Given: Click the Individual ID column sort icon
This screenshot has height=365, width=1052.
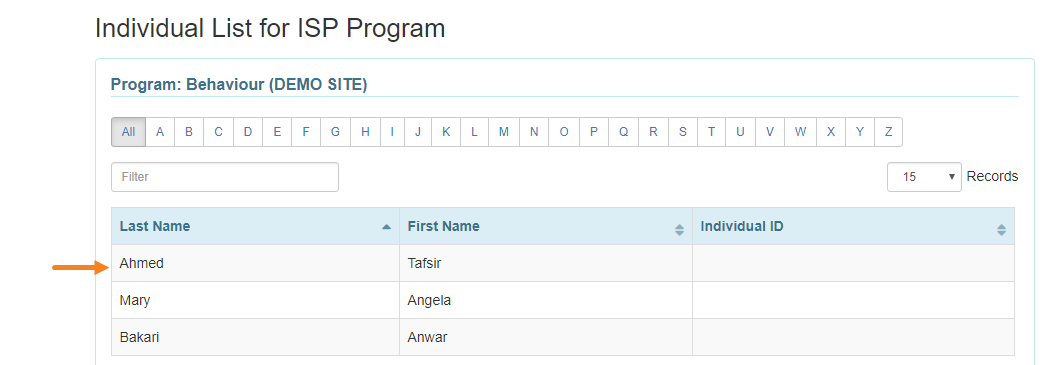Looking at the screenshot, I should (x=1001, y=230).
